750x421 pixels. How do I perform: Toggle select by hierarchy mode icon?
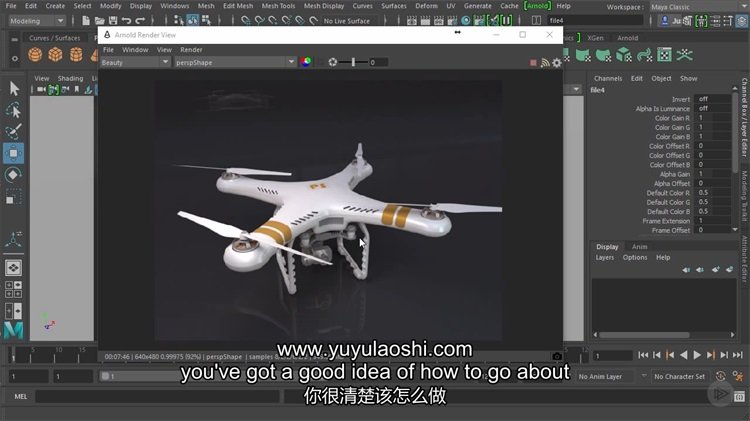[x=179, y=21]
